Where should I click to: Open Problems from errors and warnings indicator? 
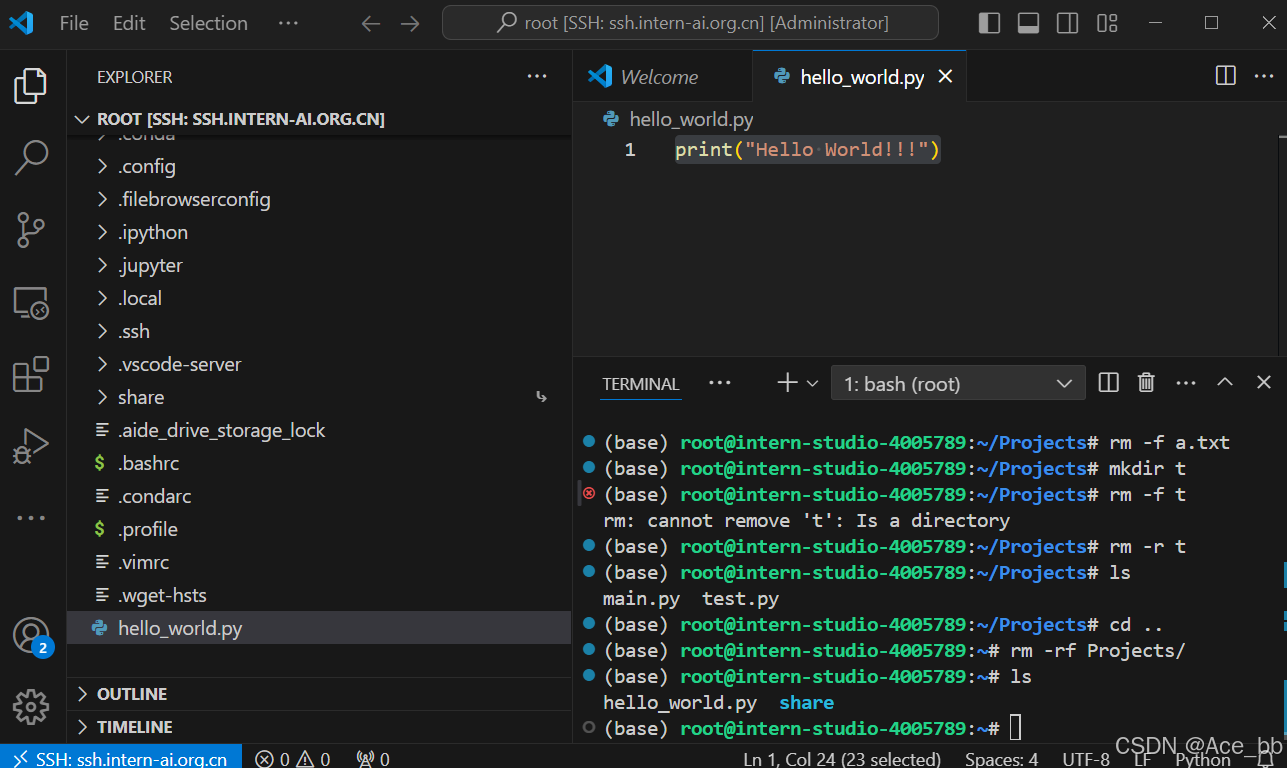pyautogui.click(x=292, y=759)
